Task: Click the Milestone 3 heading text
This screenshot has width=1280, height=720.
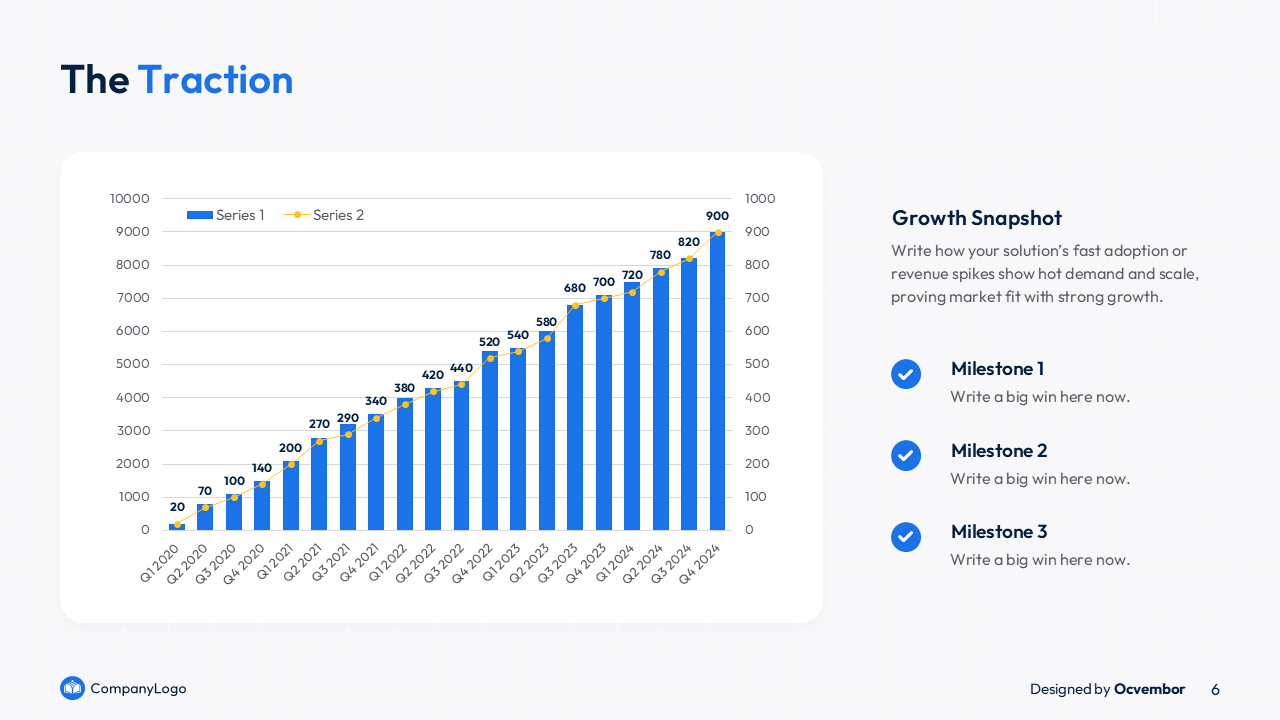Action: pyautogui.click(x=998, y=532)
